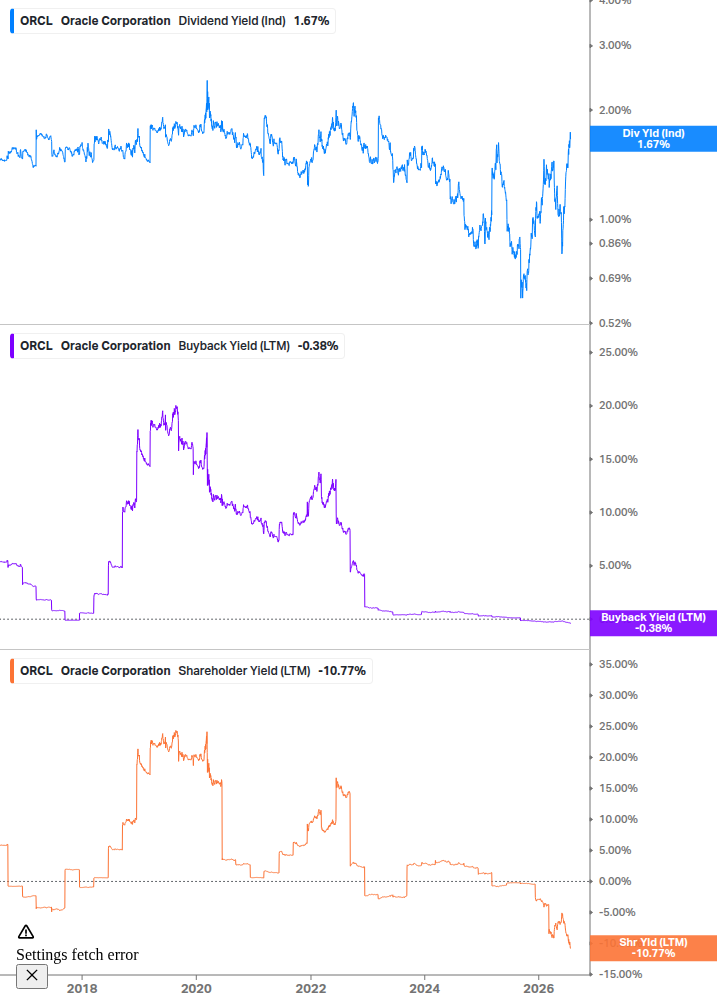Screen dimensions: 717x1005
Task: Click the purple color bar of the Buyback Yield legend
Action: coord(12,346)
